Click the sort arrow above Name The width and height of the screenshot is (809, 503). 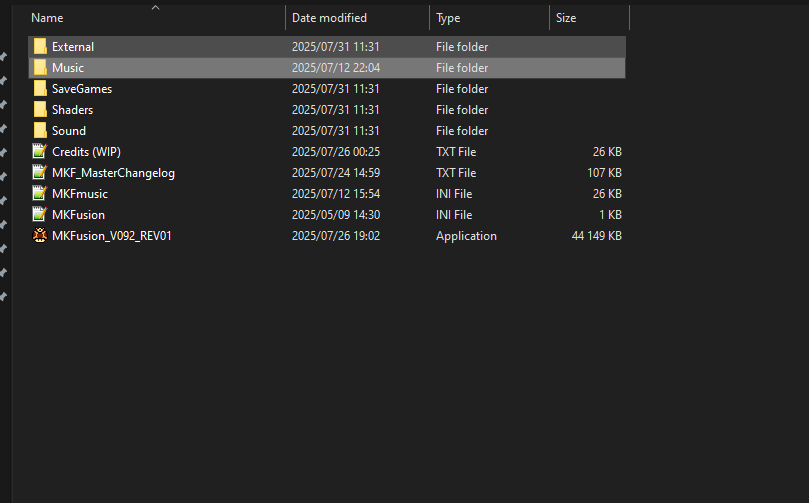pyautogui.click(x=155, y=8)
